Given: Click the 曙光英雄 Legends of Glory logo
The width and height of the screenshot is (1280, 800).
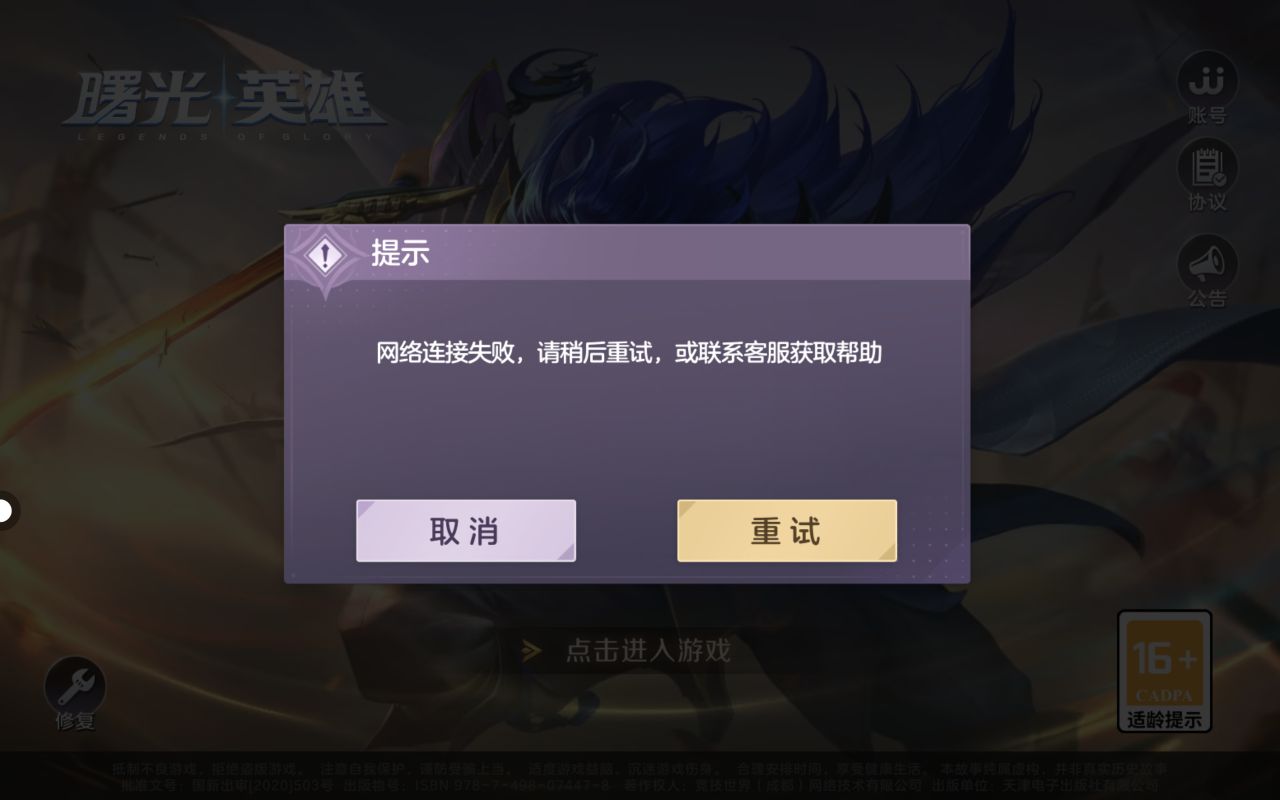Looking at the screenshot, I should point(222,104).
